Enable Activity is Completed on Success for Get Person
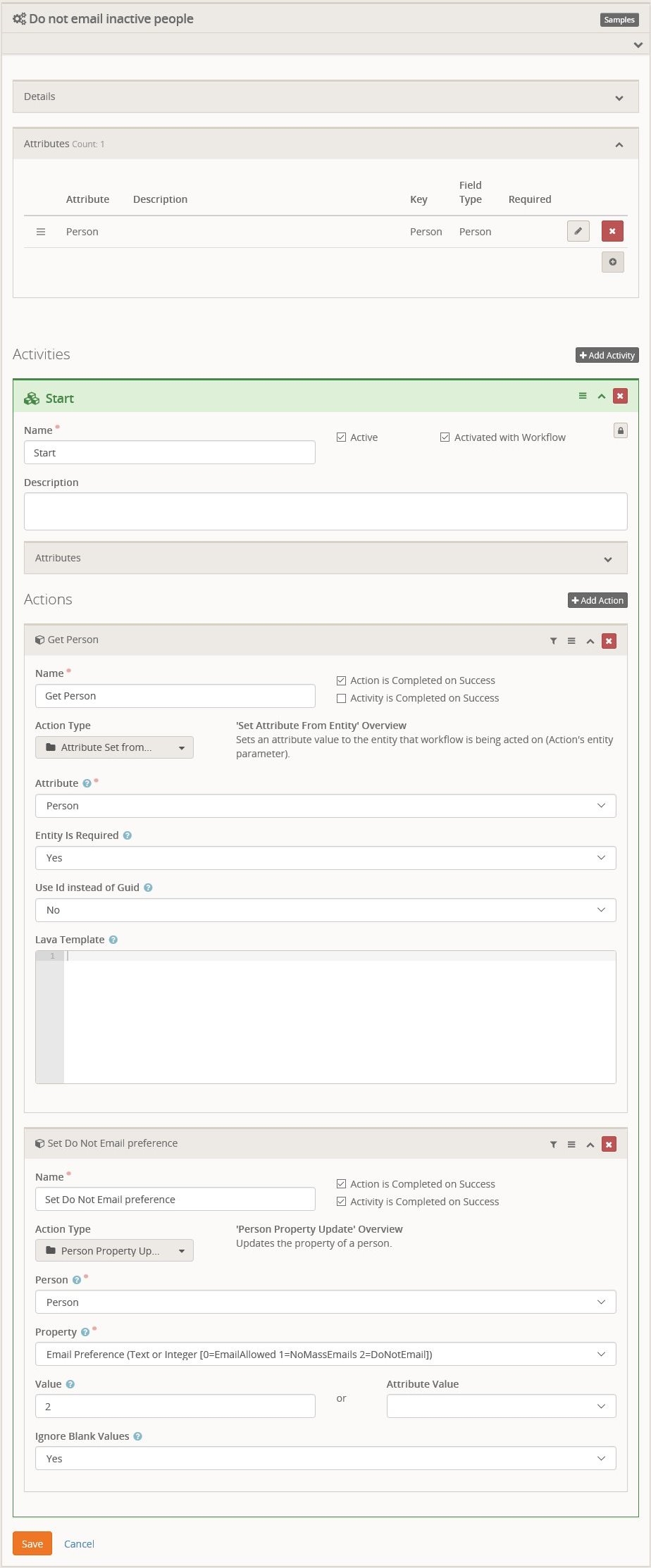651x1568 pixels. pos(342,698)
